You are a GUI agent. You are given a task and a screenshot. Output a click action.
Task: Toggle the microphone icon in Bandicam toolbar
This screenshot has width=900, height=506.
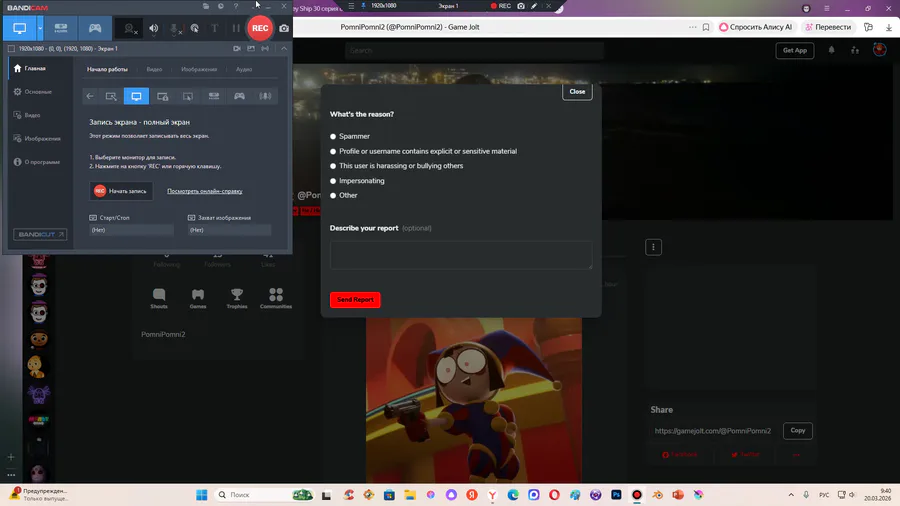[175, 28]
